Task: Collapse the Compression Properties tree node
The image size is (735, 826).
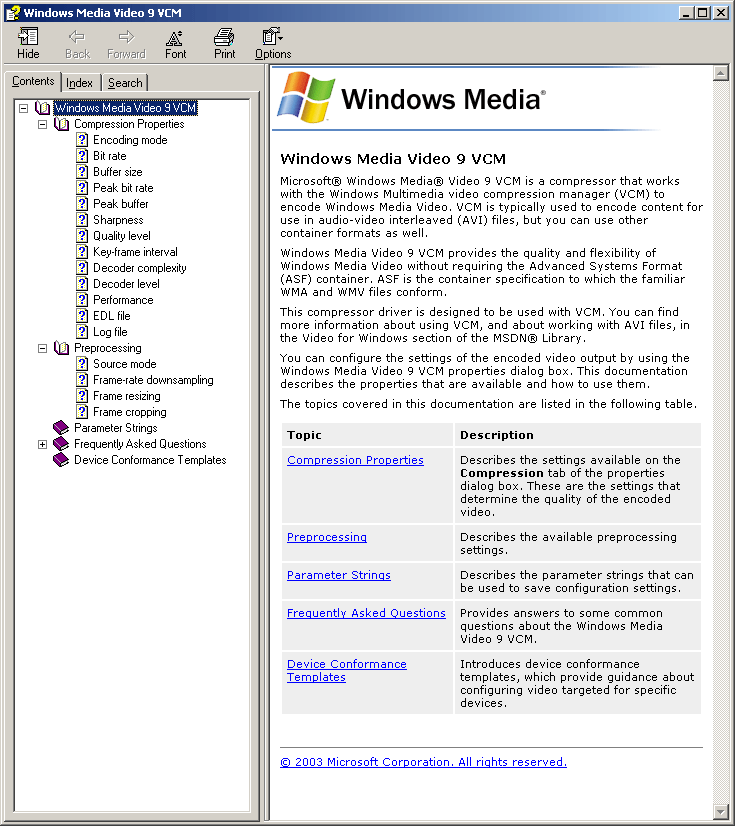Action: (x=42, y=125)
